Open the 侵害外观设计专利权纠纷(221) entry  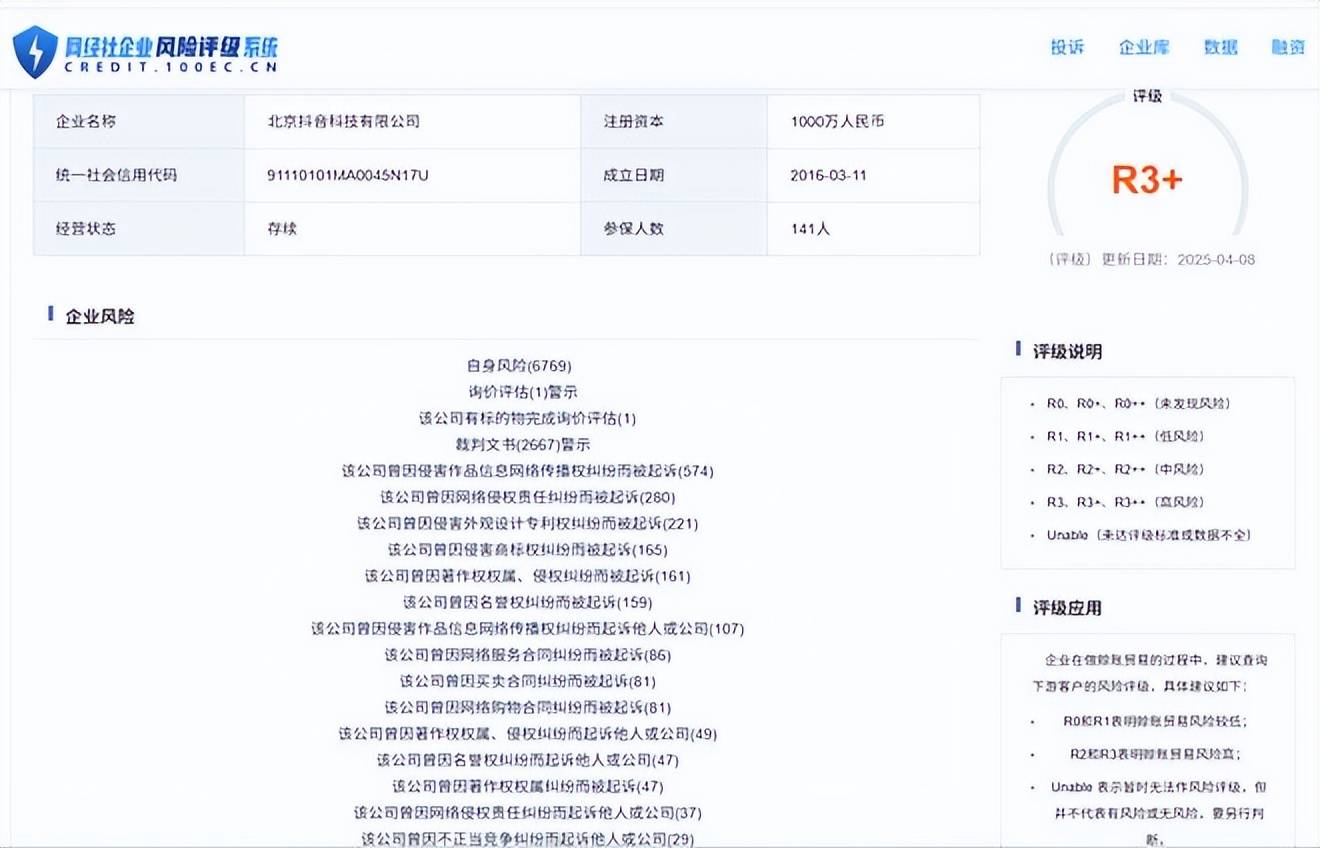[527, 523]
